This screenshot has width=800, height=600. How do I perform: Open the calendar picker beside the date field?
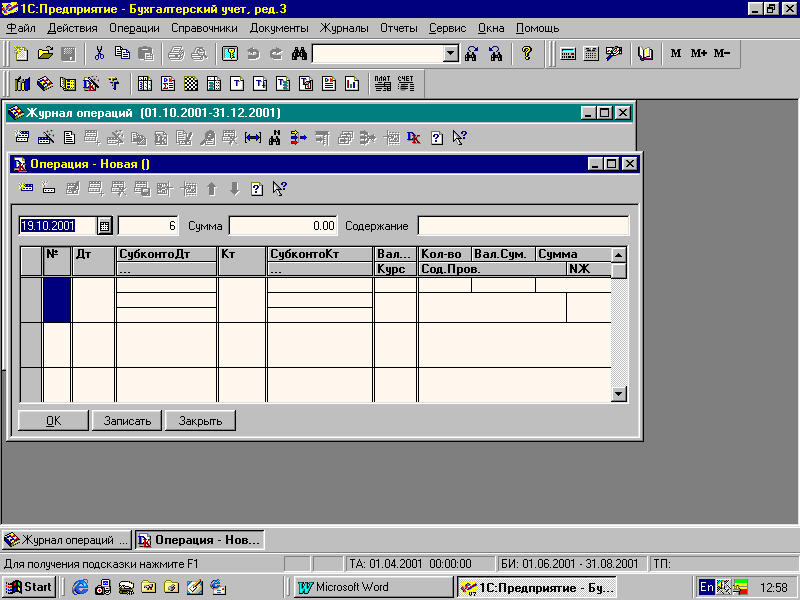[x=104, y=225]
